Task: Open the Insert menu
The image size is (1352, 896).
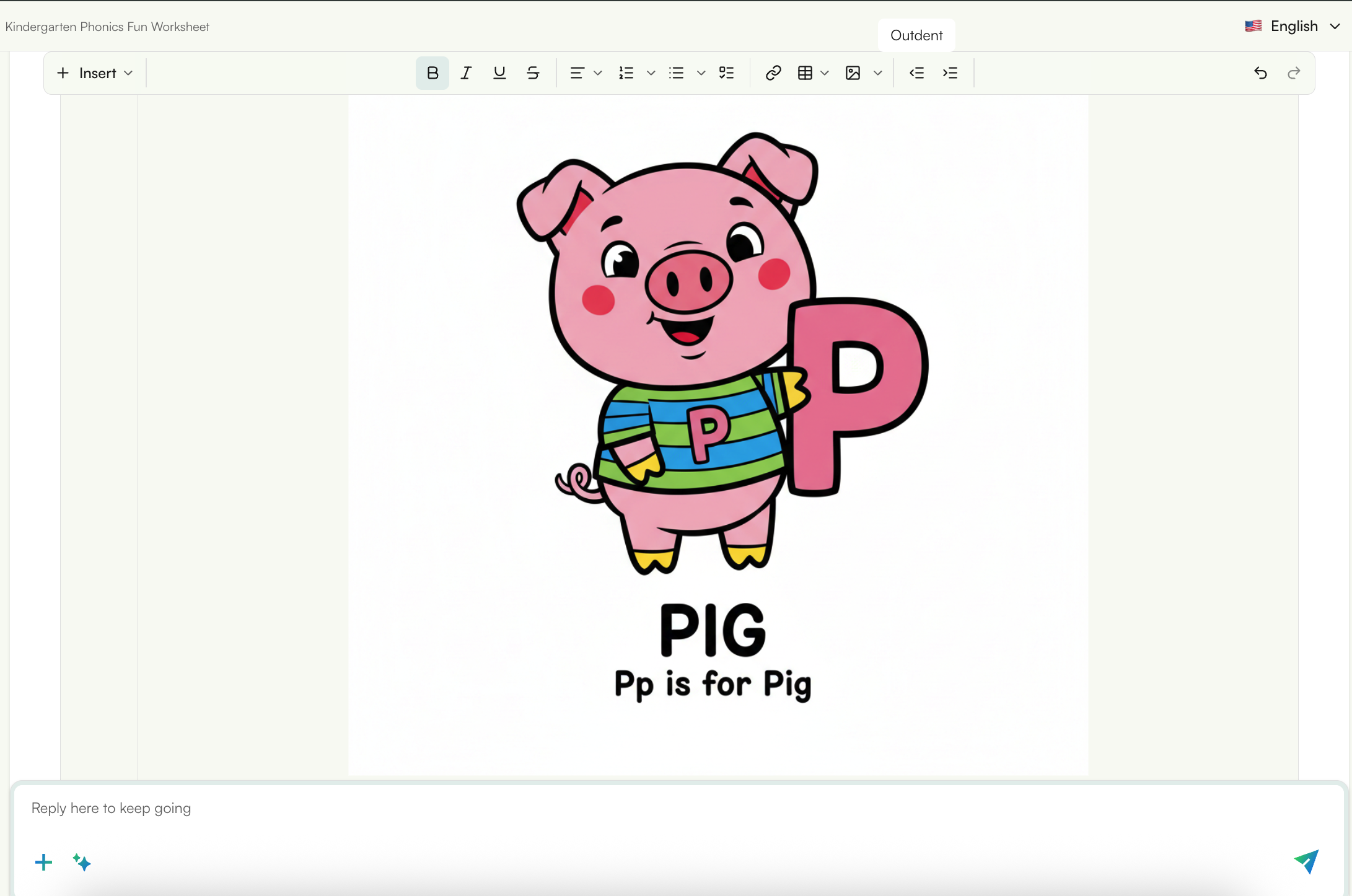Action: (94, 72)
